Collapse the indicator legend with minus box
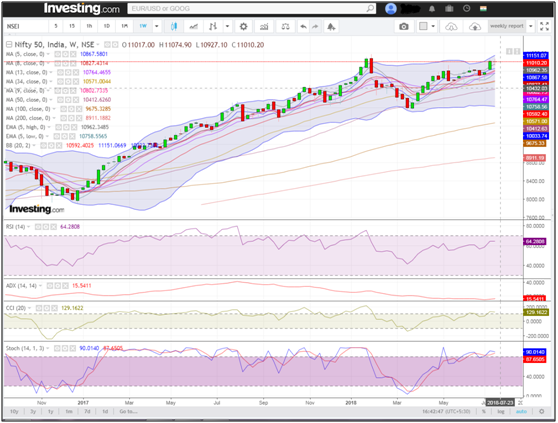 (x=9, y=44)
